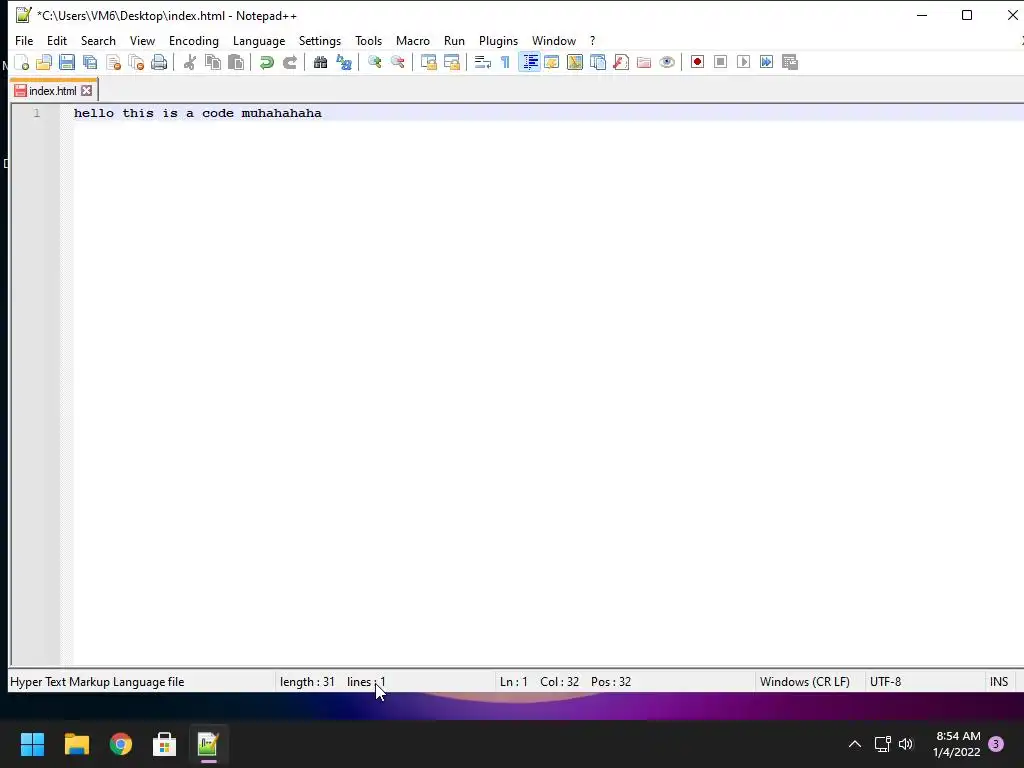This screenshot has height=768, width=1024.
Task: Open the File menu
Action: pyautogui.click(x=24, y=40)
